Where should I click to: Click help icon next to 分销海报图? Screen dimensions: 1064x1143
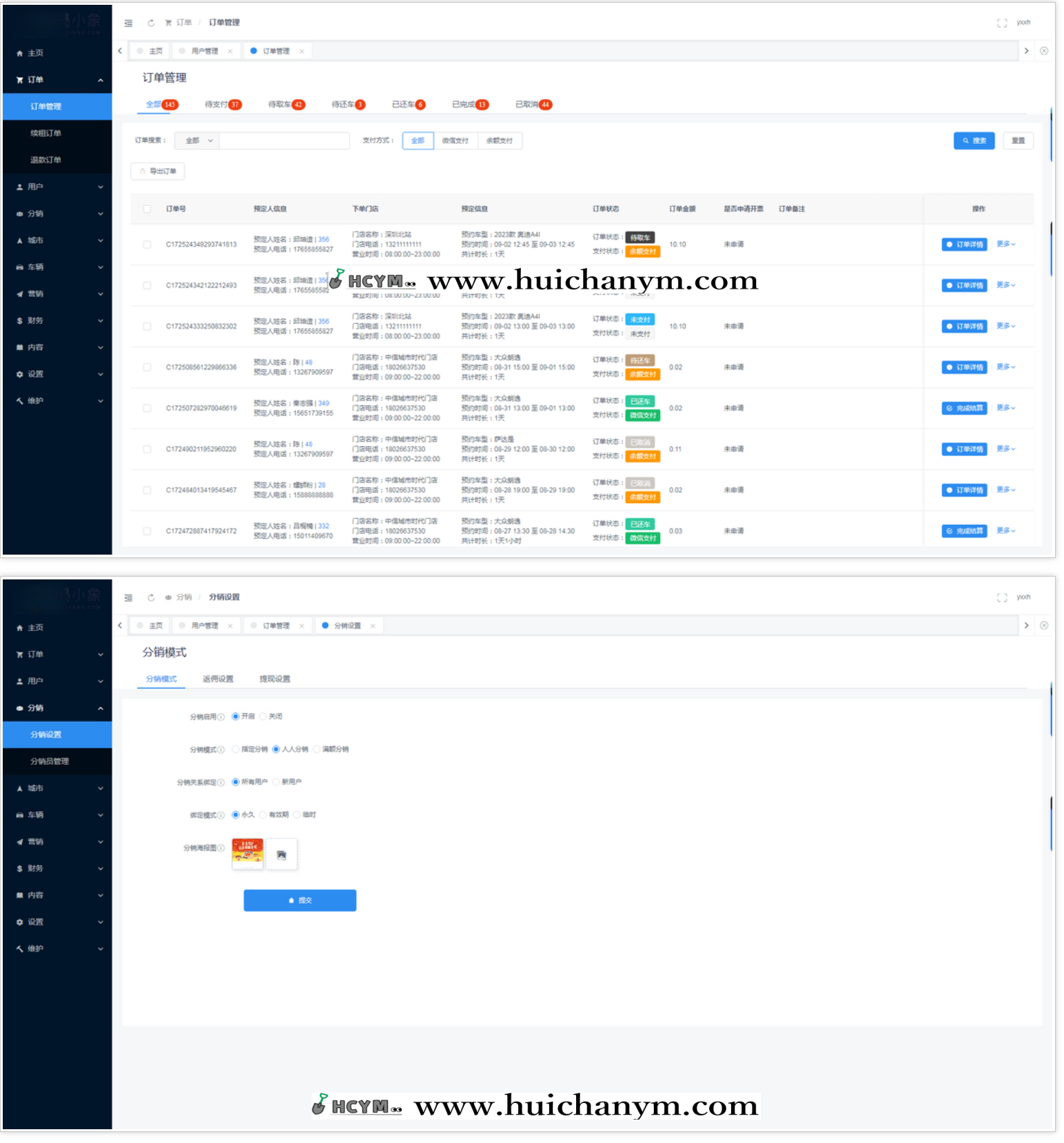click(x=221, y=848)
